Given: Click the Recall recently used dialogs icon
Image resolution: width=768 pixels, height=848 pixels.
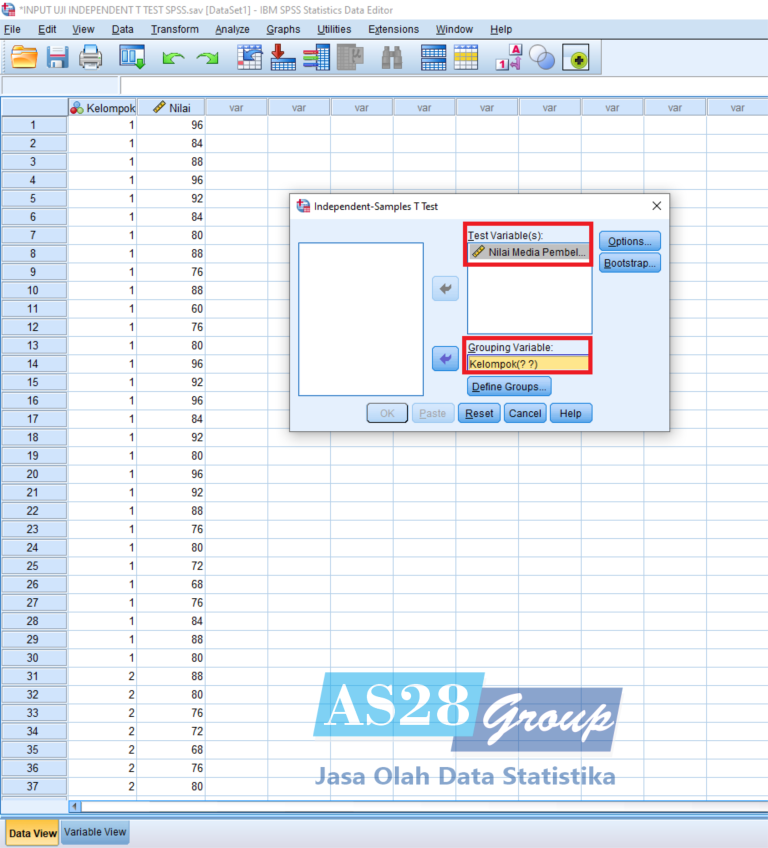Looking at the screenshot, I should coord(133,58).
